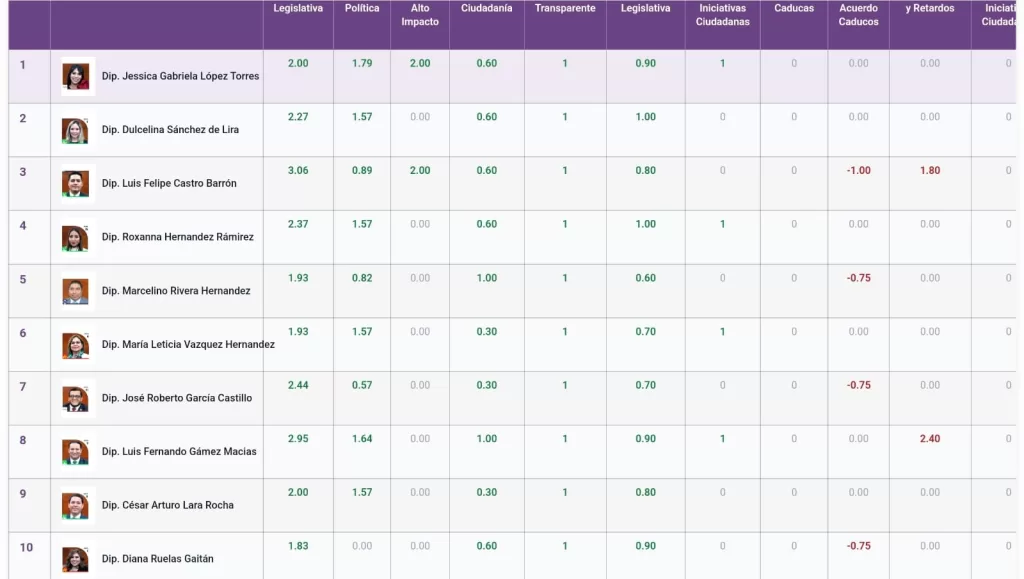Open Dip. Luis Fernando Gámez Macias name link
Screen dimensions: 1024x579
pos(179,452)
